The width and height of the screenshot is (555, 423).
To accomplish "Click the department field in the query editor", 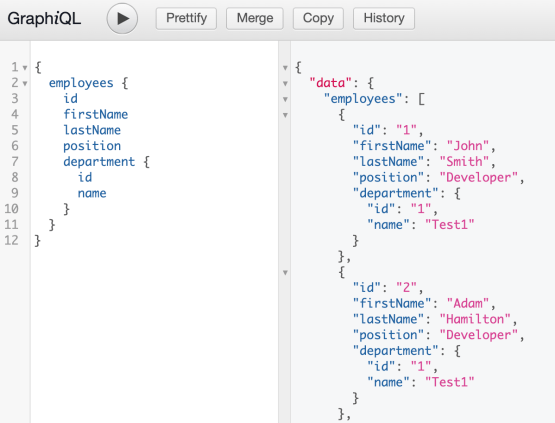I will pyautogui.click(x=99, y=162).
